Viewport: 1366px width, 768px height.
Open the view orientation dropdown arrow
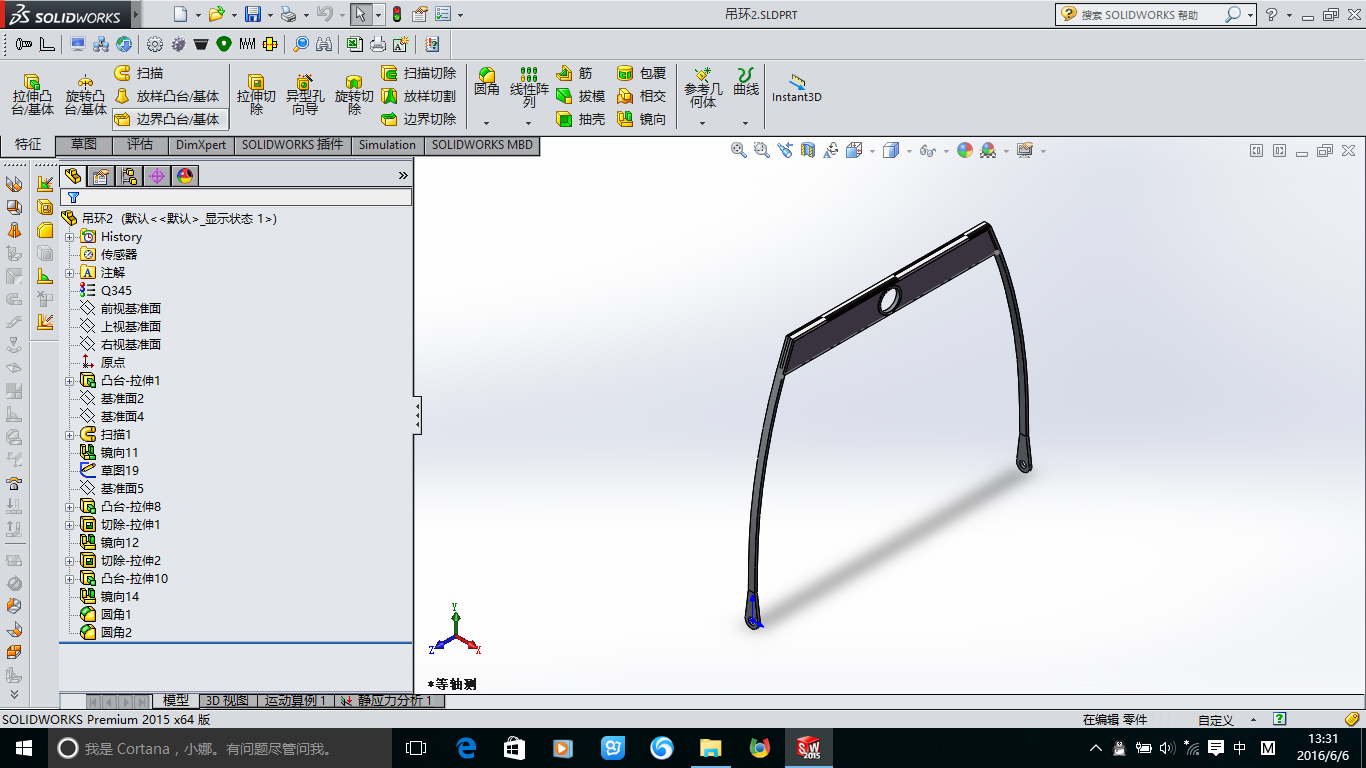873,151
